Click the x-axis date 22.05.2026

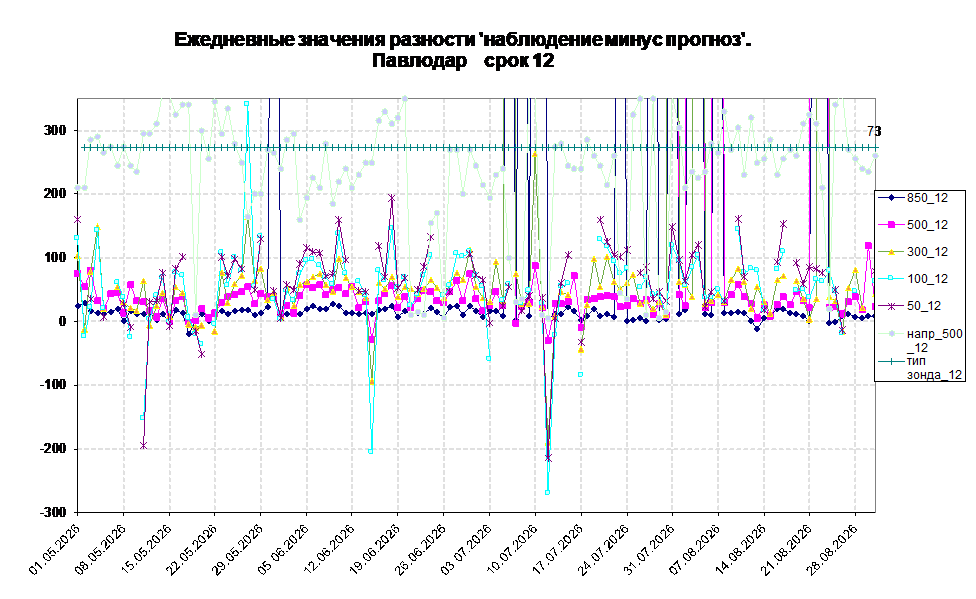tap(193, 549)
